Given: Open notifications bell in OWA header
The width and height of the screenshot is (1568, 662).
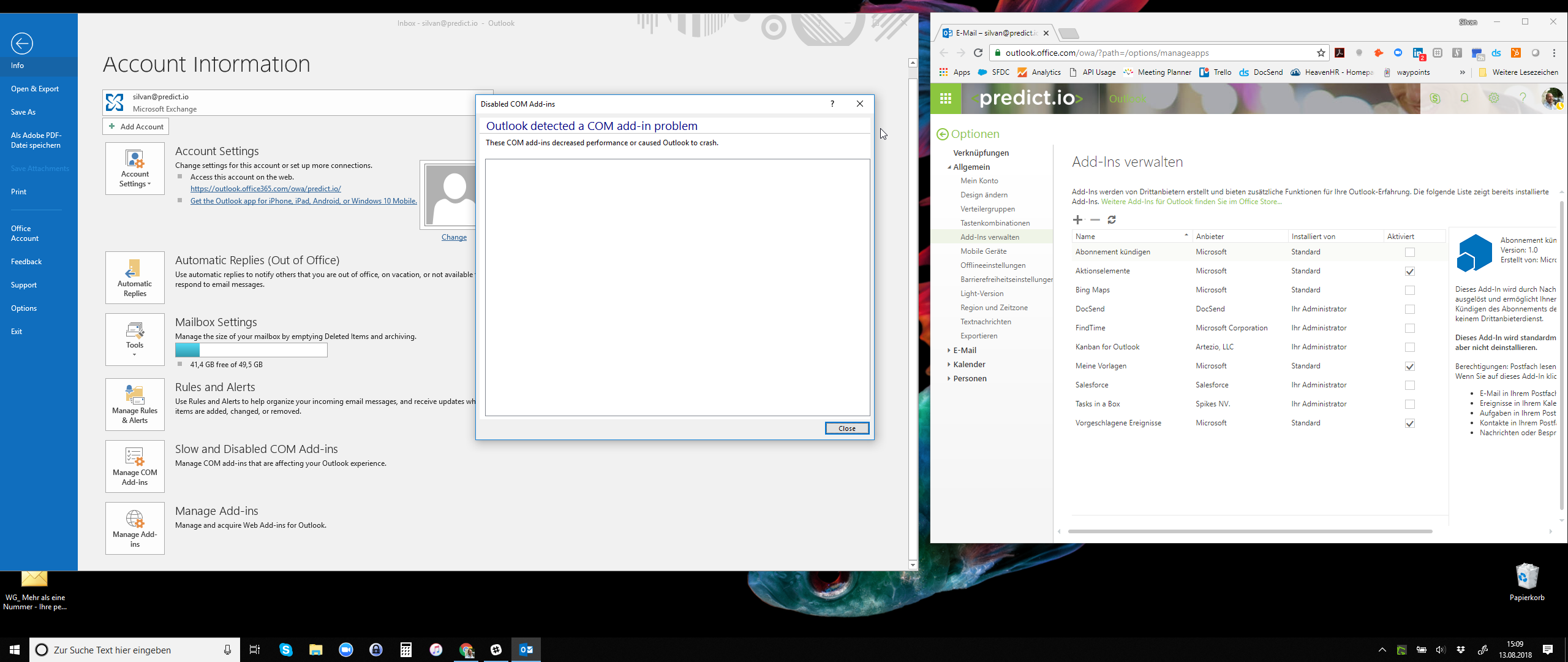Looking at the screenshot, I should pos(1464,98).
